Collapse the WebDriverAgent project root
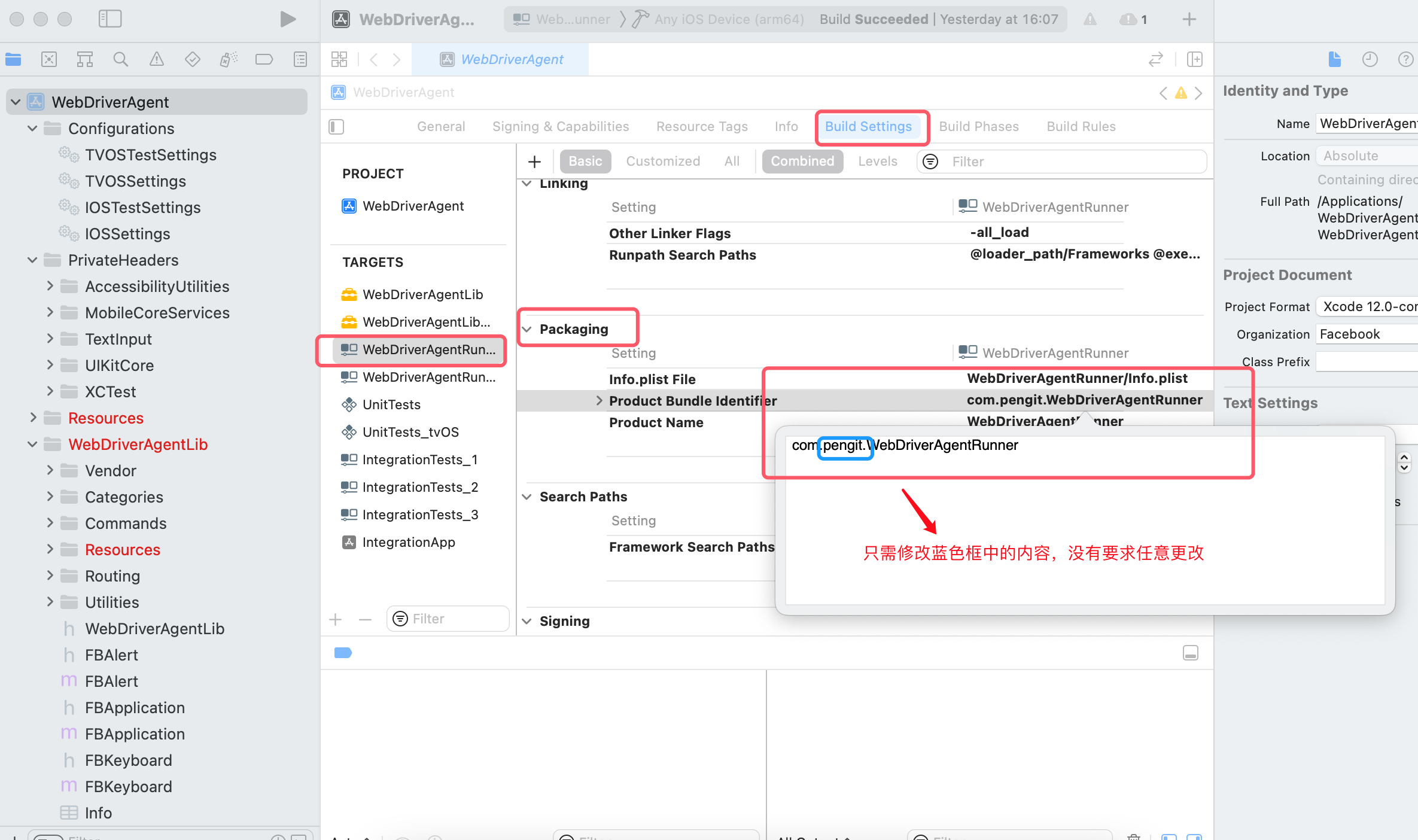The image size is (1418, 840). coord(16,102)
